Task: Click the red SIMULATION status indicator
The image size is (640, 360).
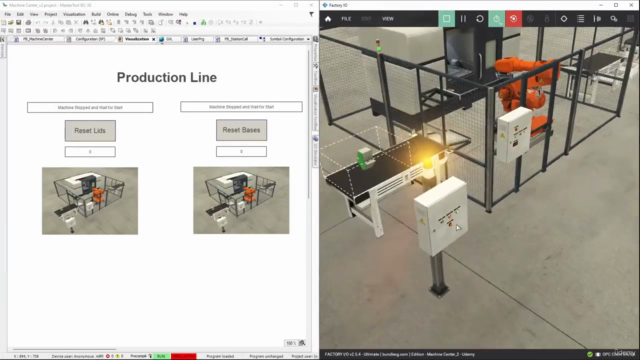Action: (x=184, y=356)
